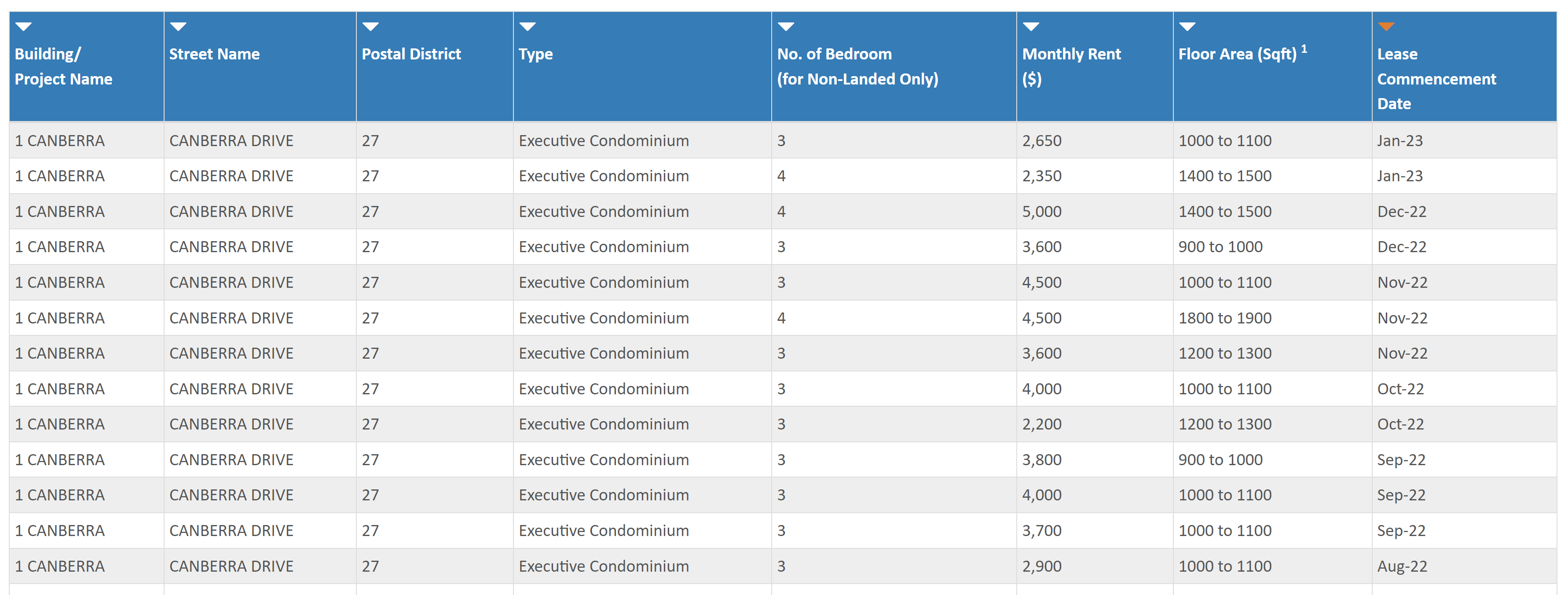Image resolution: width=1568 pixels, height=595 pixels.
Task: Click the Lease Commencement Date header text
Action: (1436, 79)
